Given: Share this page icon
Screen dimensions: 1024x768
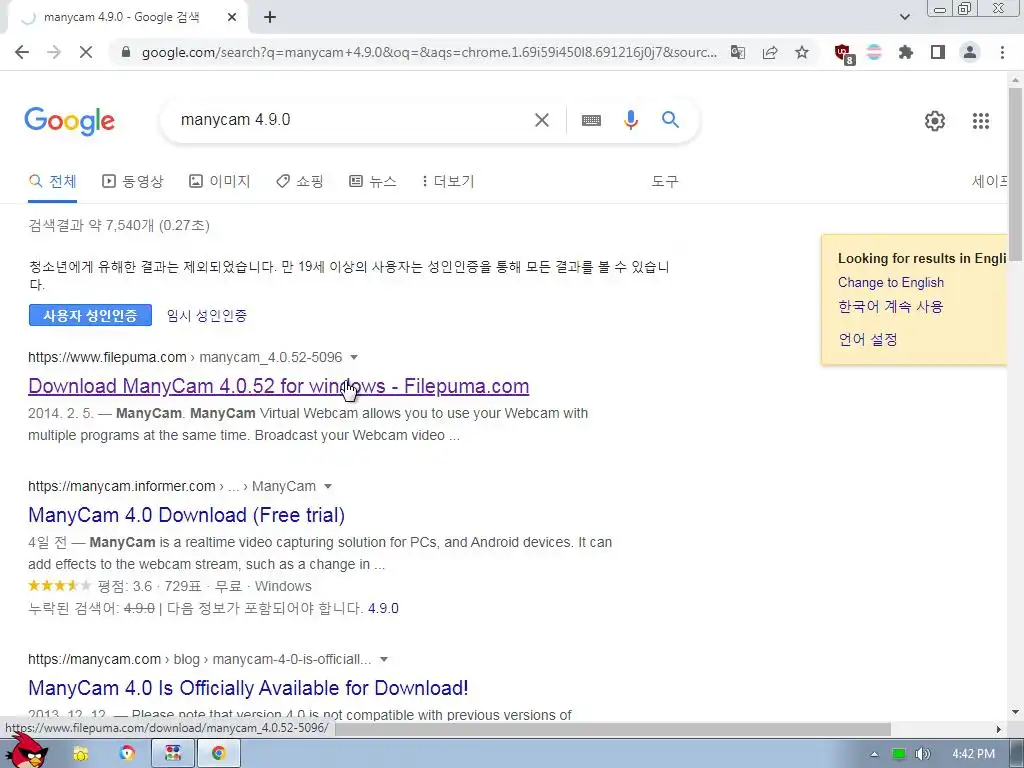Looking at the screenshot, I should pyautogui.click(x=770, y=52).
